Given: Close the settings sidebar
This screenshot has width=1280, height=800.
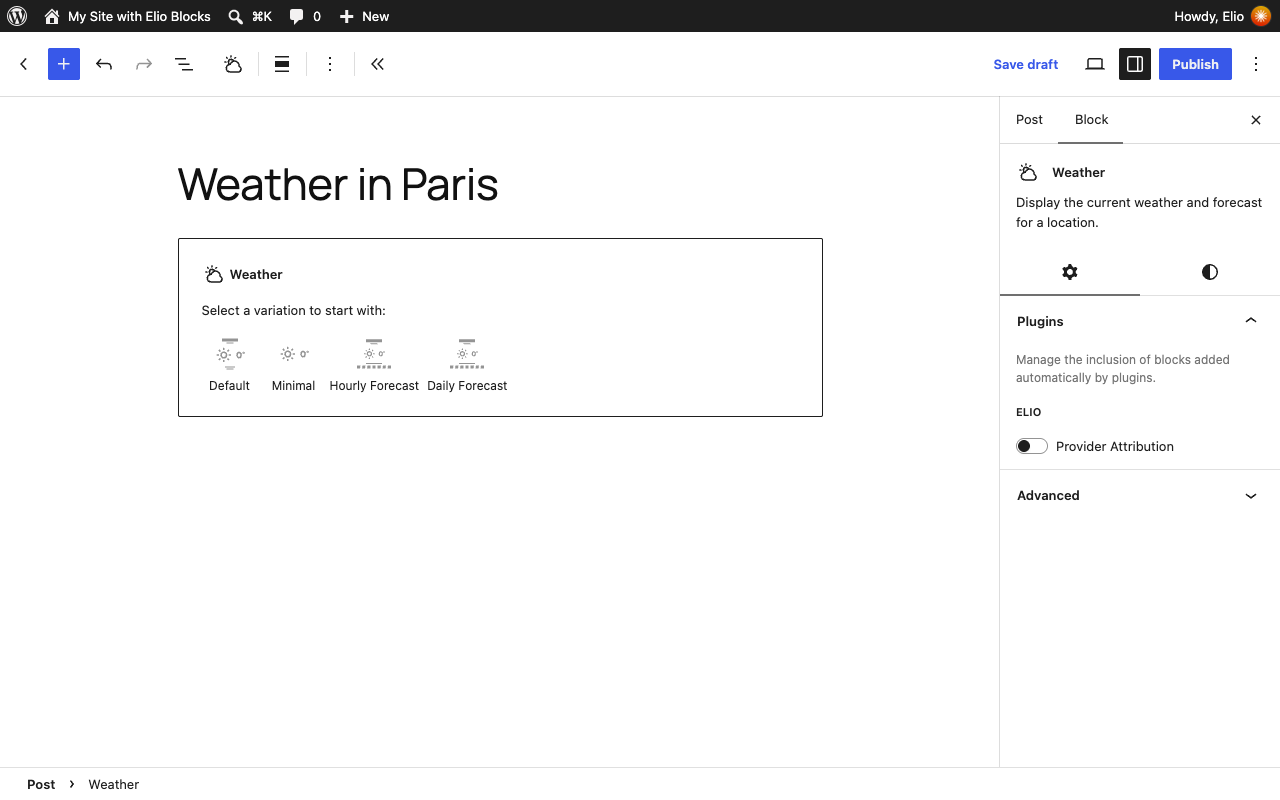Looking at the screenshot, I should 1256,120.
